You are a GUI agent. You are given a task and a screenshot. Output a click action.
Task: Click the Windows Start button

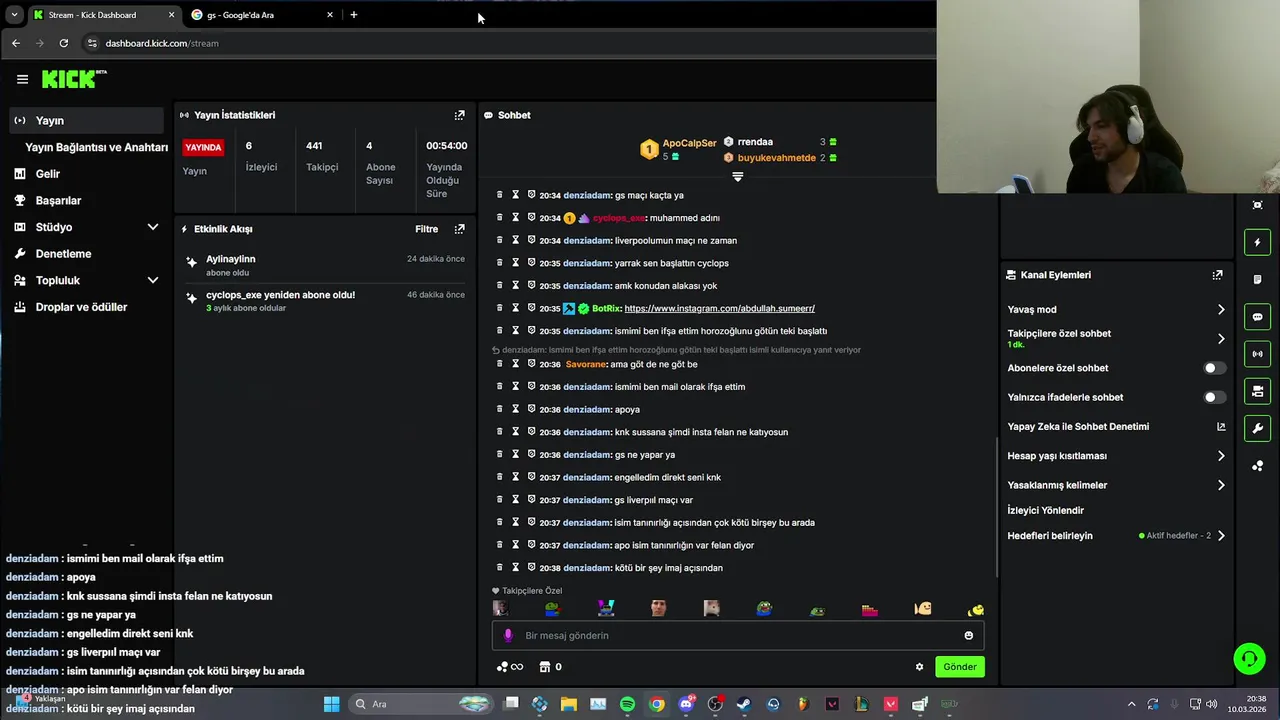point(331,704)
